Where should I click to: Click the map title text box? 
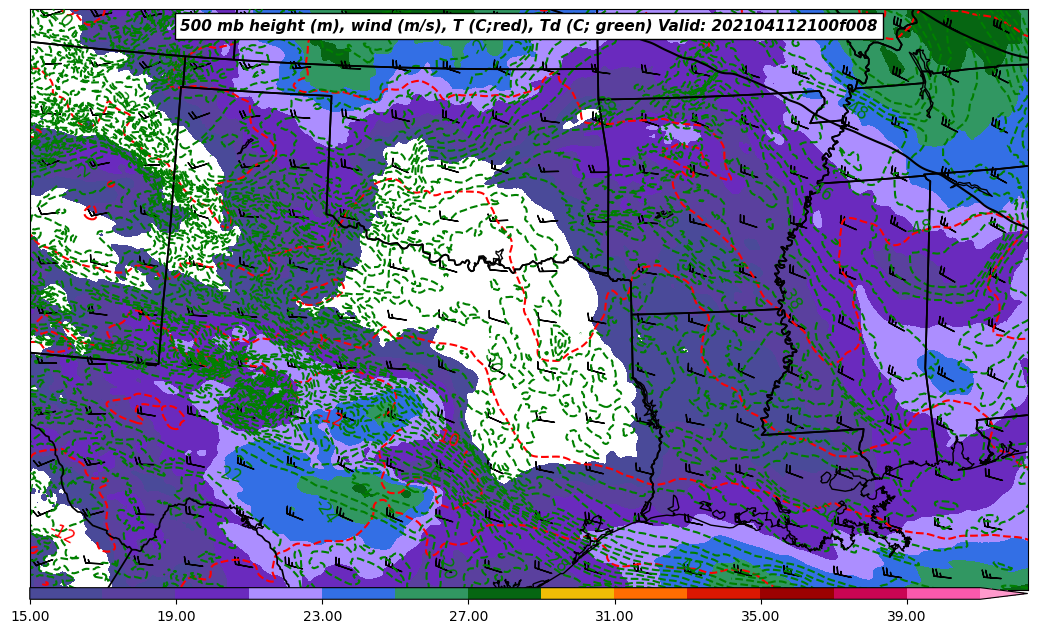[529, 26]
